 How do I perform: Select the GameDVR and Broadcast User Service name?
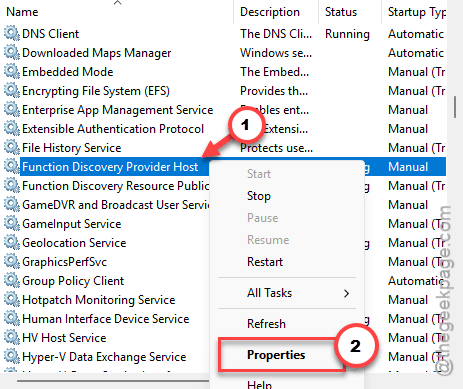(x=116, y=205)
